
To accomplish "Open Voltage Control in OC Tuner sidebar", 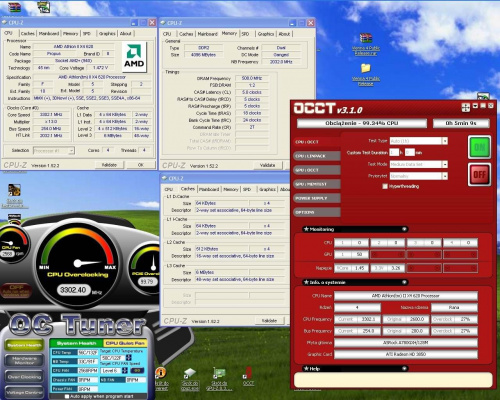I will pos(24,392).
